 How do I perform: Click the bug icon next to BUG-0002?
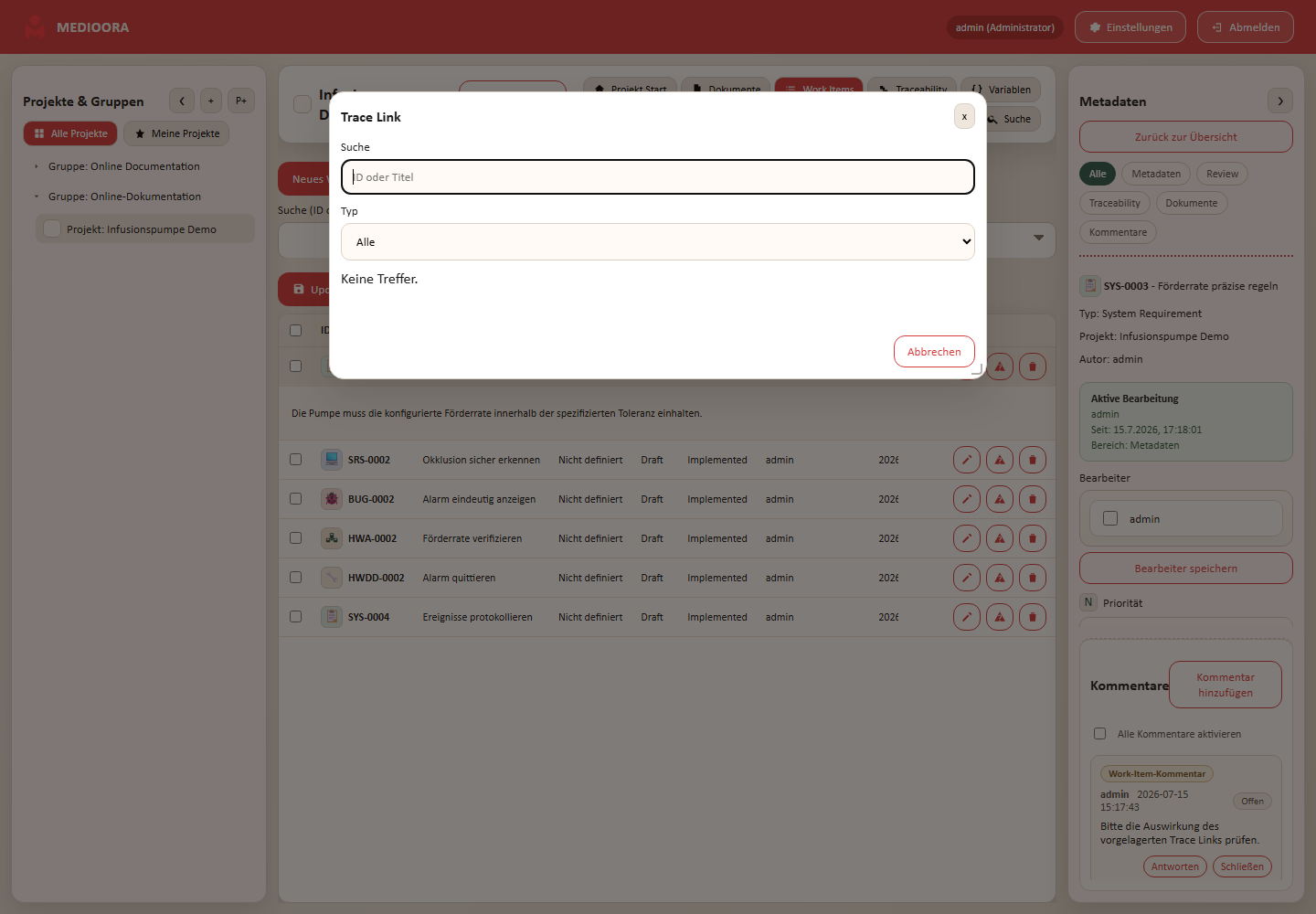(332, 499)
